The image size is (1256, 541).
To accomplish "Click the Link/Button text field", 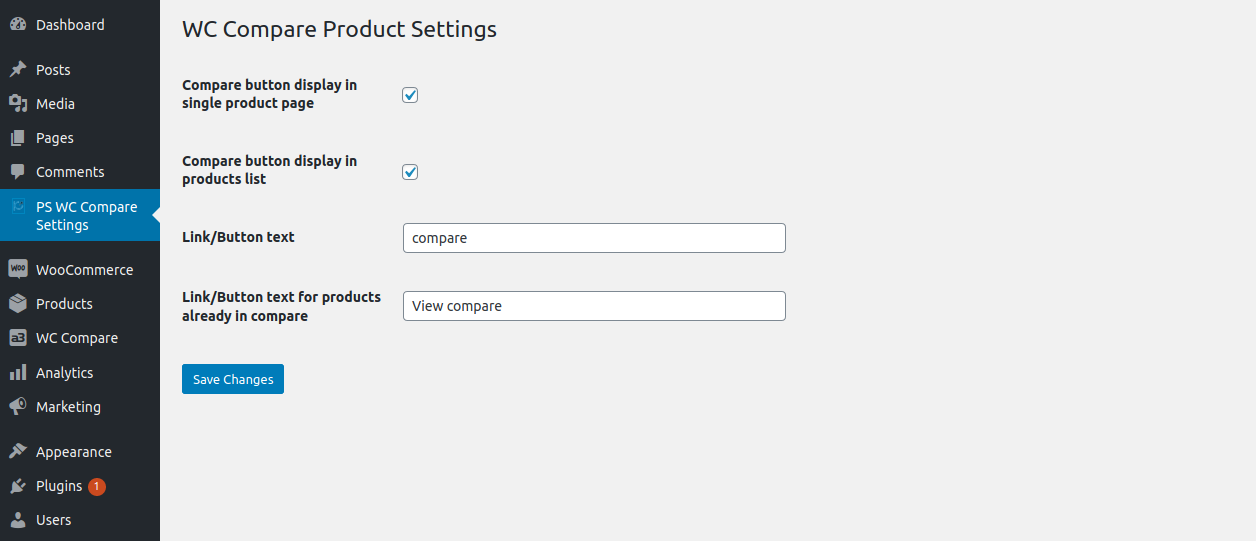I will tap(594, 238).
